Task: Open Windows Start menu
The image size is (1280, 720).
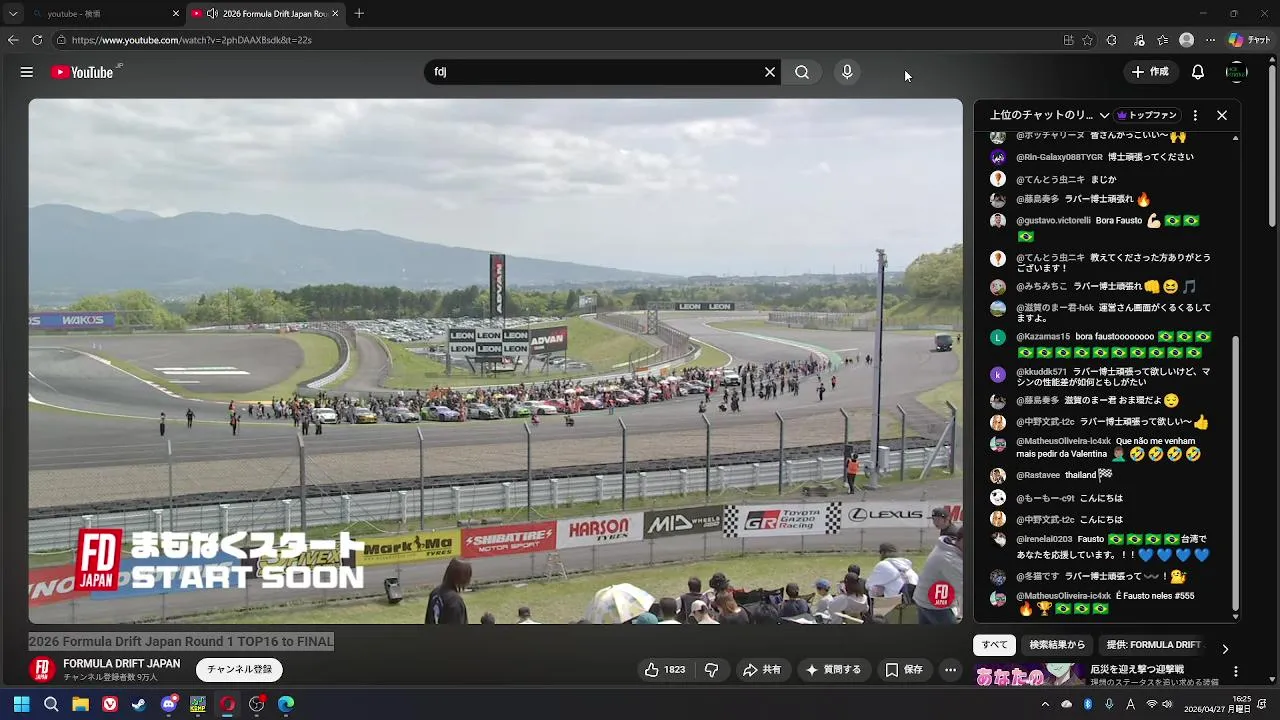Action: [x=21, y=704]
